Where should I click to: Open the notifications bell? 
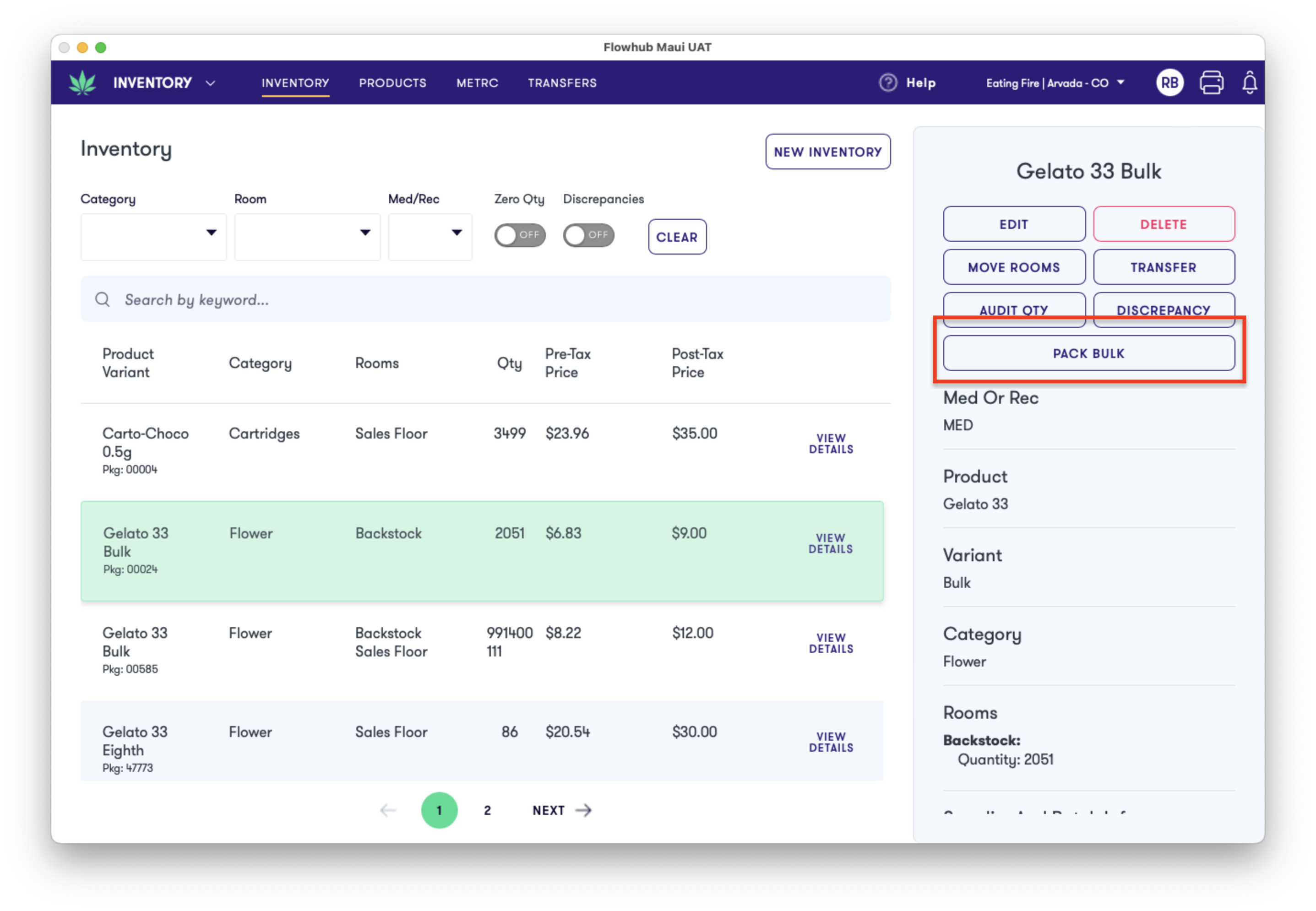[x=1250, y=83]
